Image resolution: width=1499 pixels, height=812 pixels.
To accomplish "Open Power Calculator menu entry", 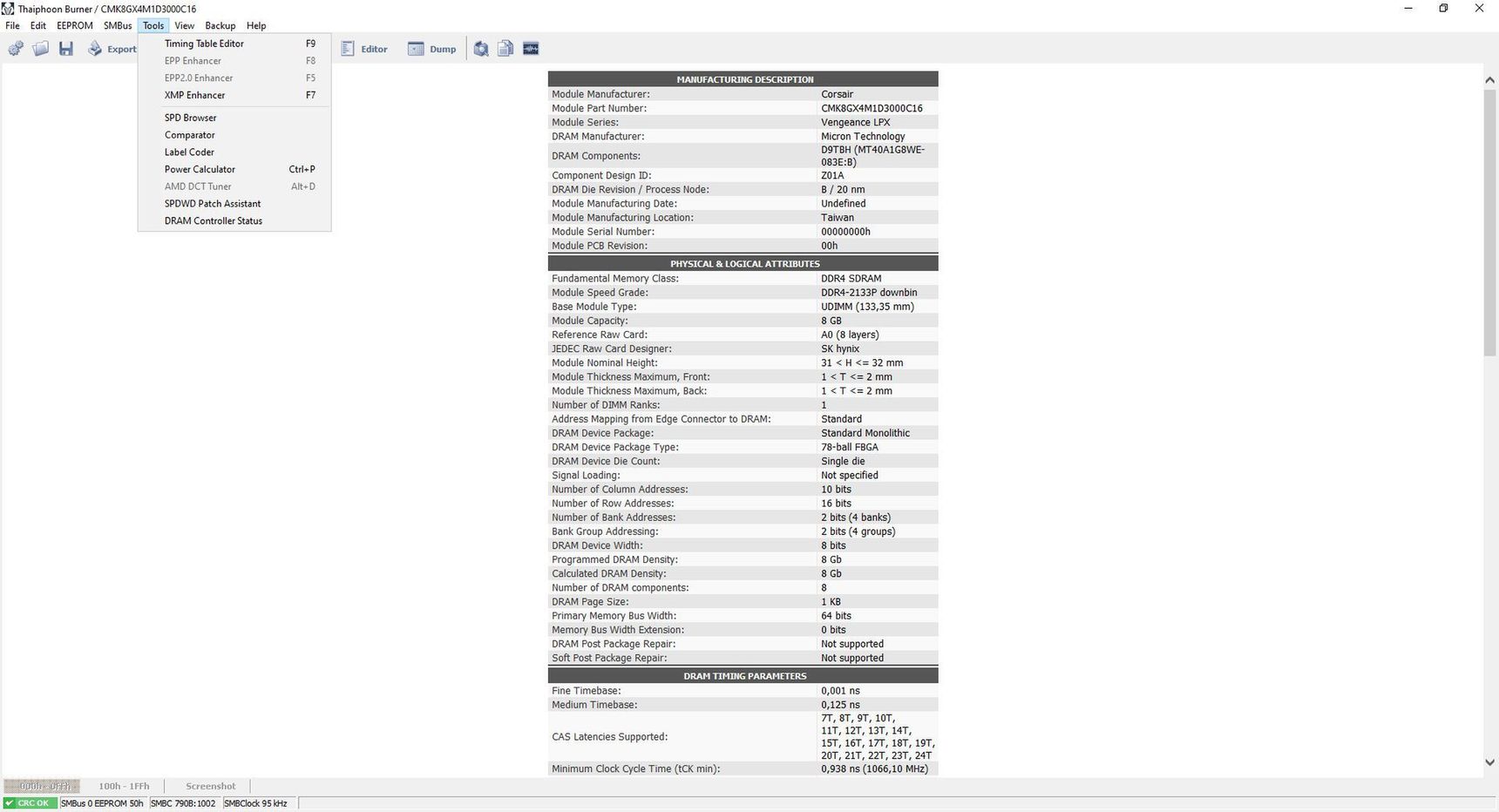I will (x=234, y=169).
